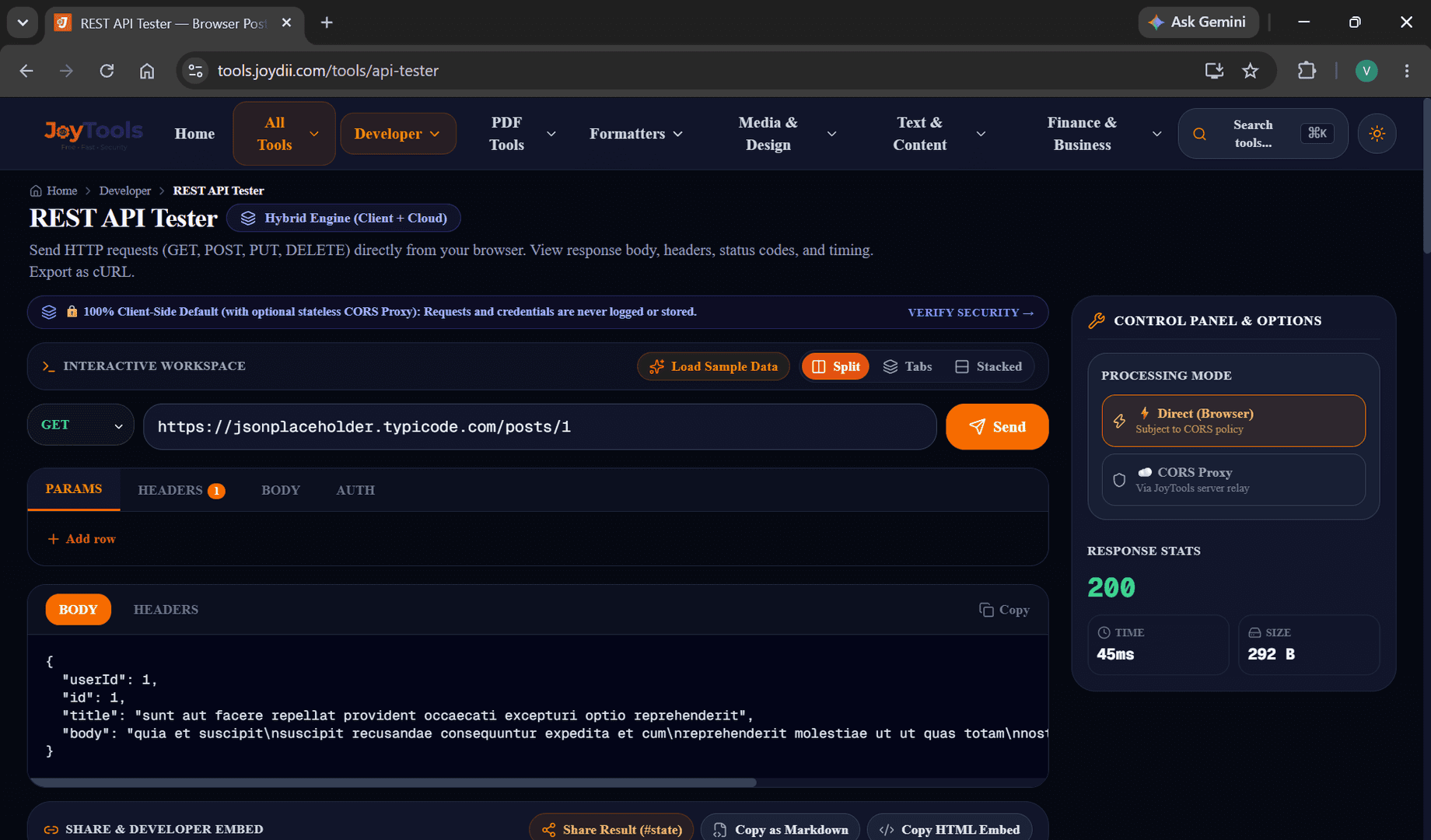Image resolution: width=1431 pixels, height=840 pixels.
Task: Click the headers count badge 1
Action: (216, 491)
